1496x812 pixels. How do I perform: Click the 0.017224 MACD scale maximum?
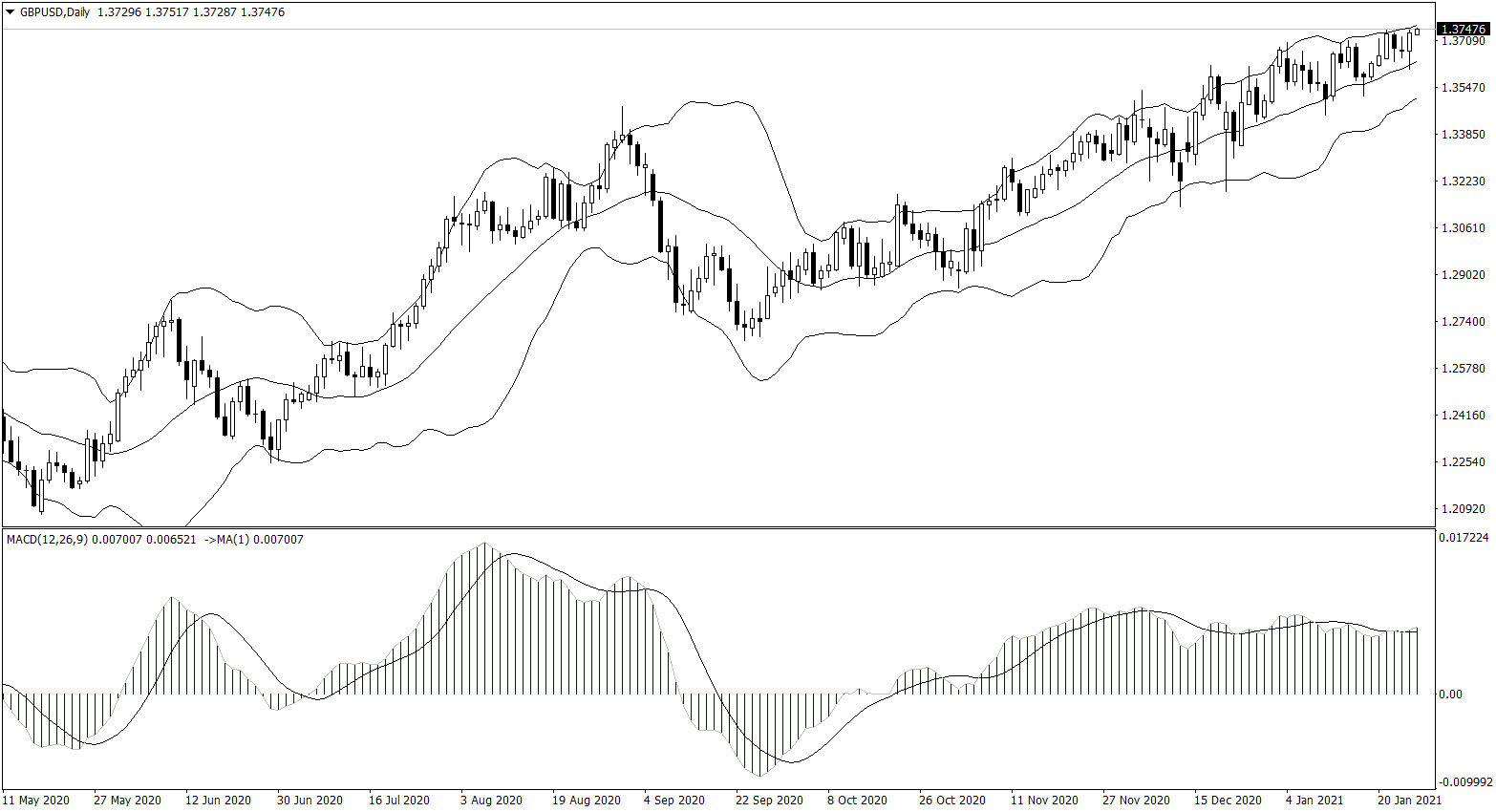(x=1463, y=538)
